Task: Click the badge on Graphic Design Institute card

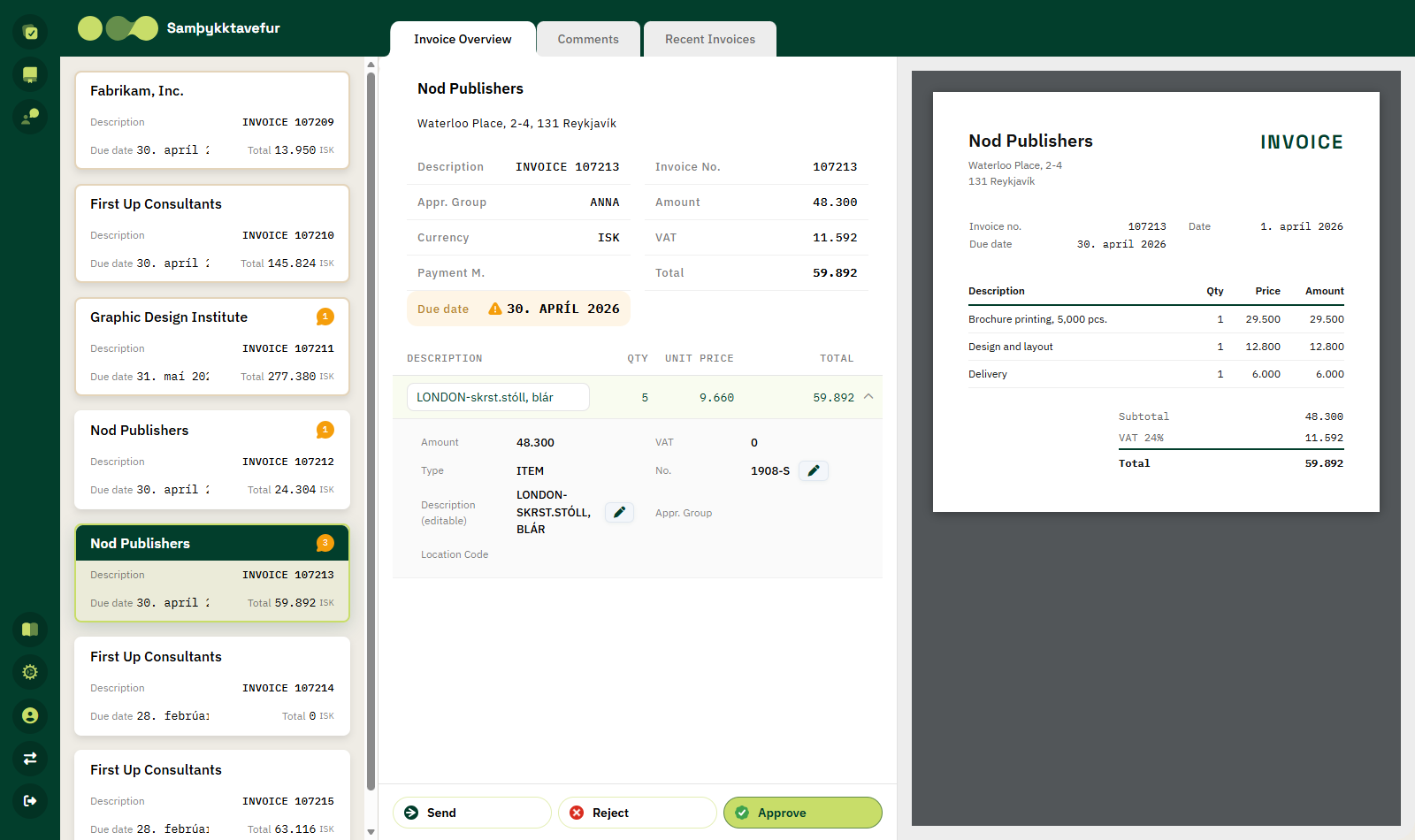Action: (325, 317)
